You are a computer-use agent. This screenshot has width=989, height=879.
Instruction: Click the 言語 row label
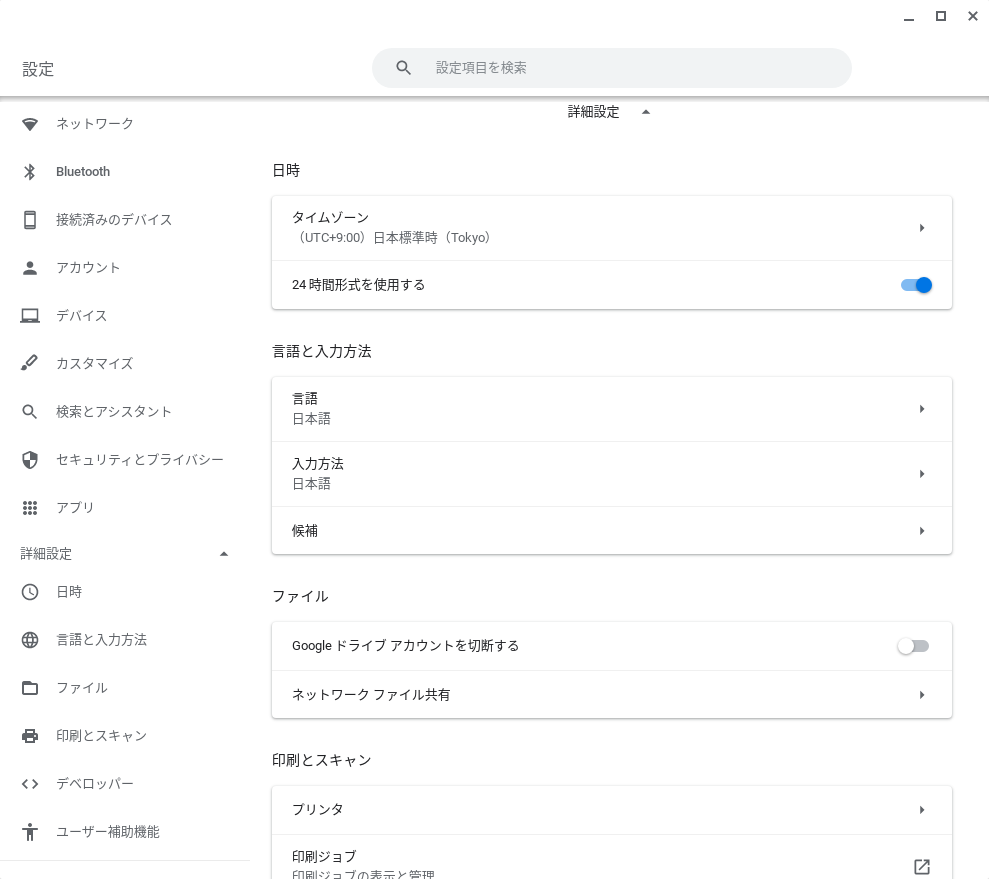(x=305, y=399)
